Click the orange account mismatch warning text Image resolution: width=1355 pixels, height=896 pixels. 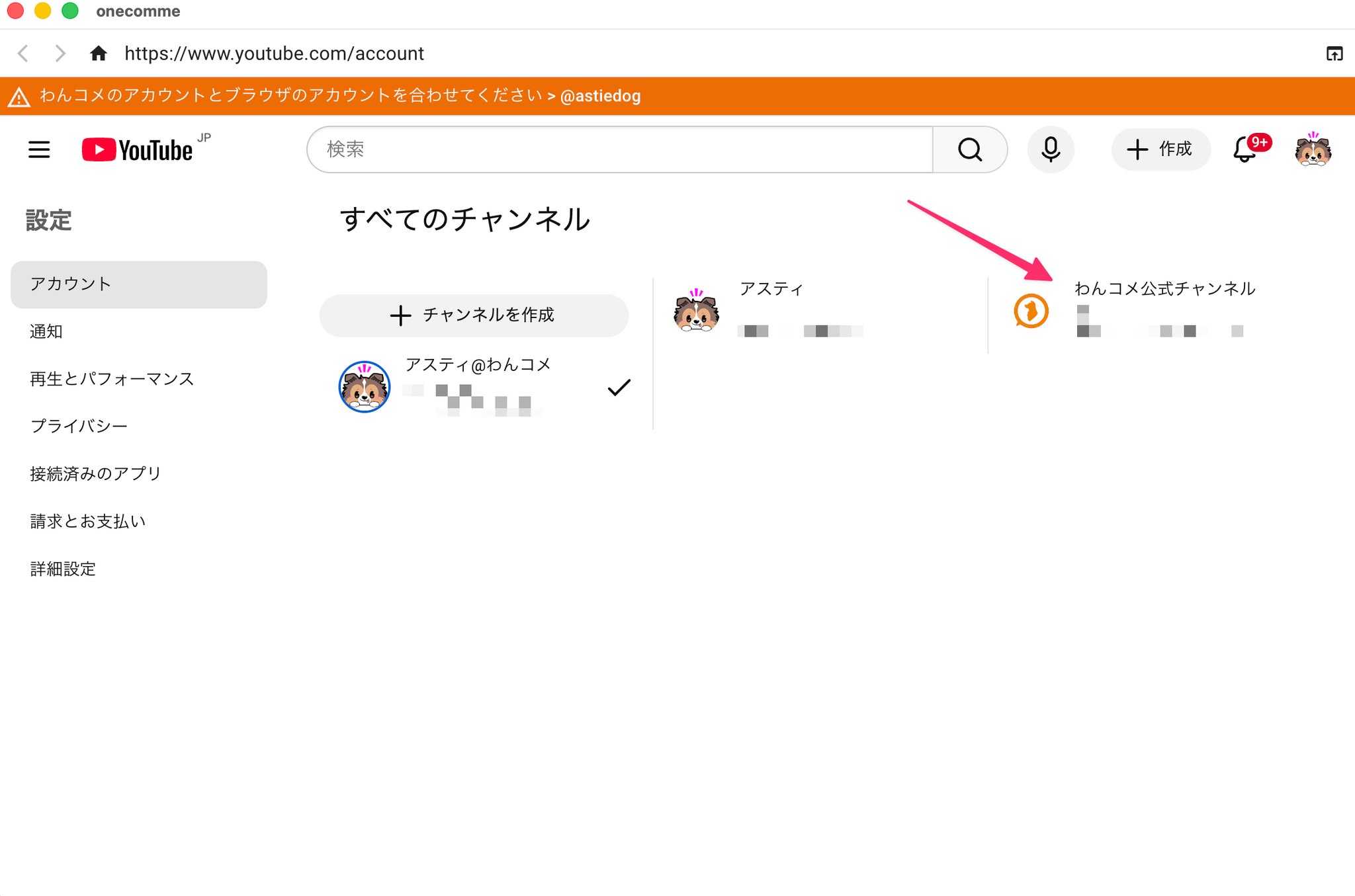coord(291,97)
